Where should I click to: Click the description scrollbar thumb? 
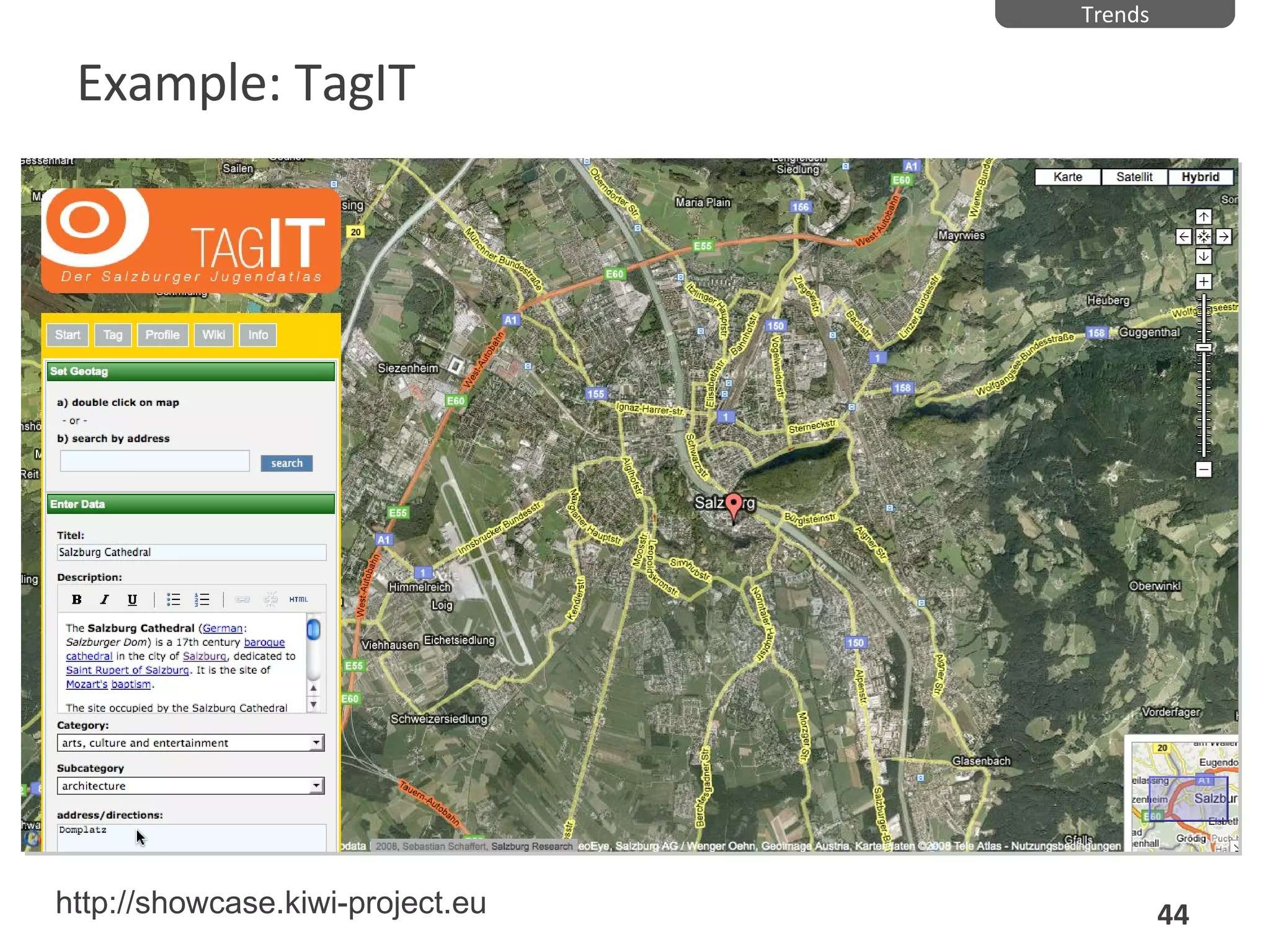point(314,629)
